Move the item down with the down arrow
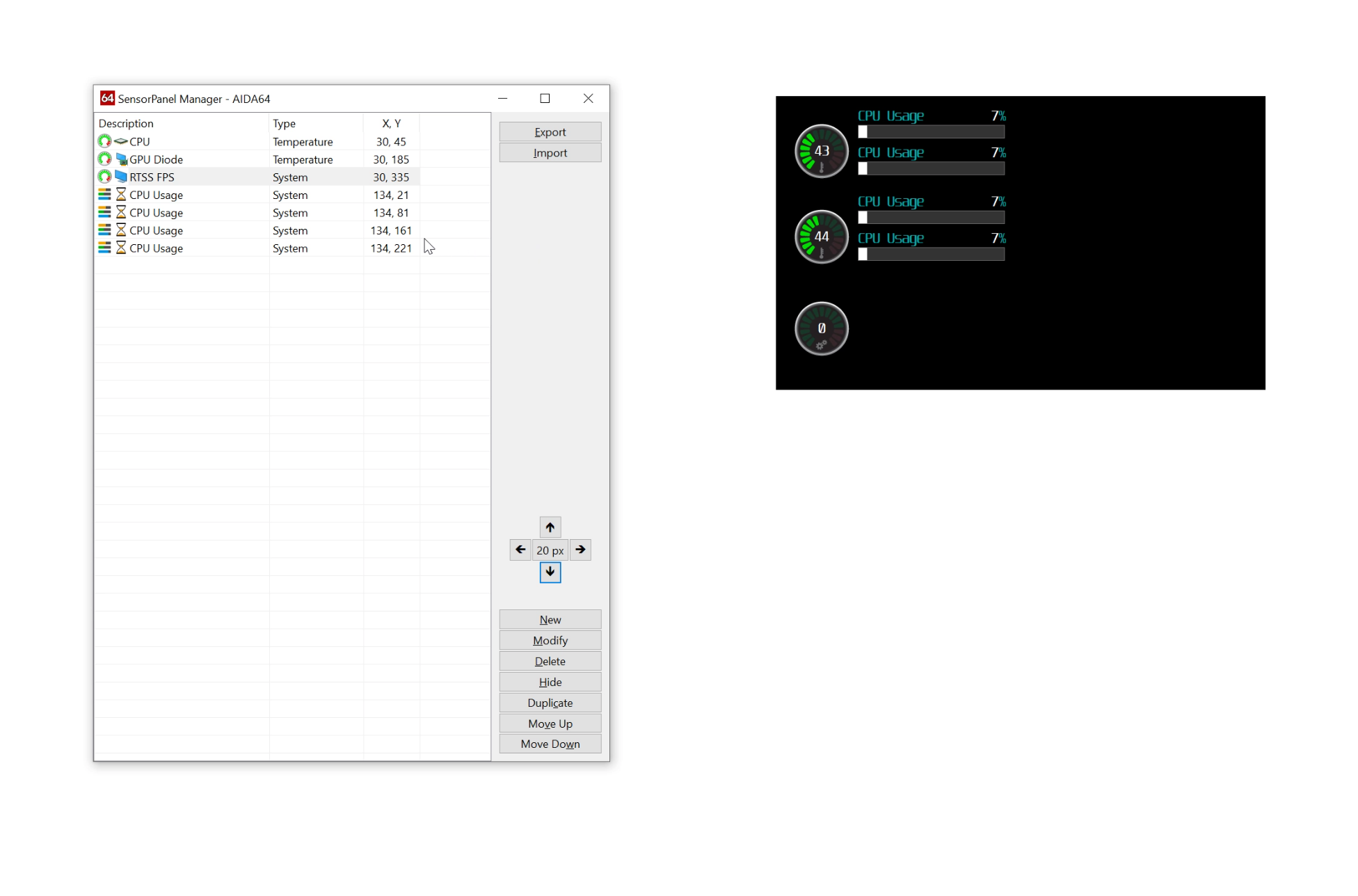Image resolution: width=1358 pixels, height=896 pixels. [x=550, y=572]
